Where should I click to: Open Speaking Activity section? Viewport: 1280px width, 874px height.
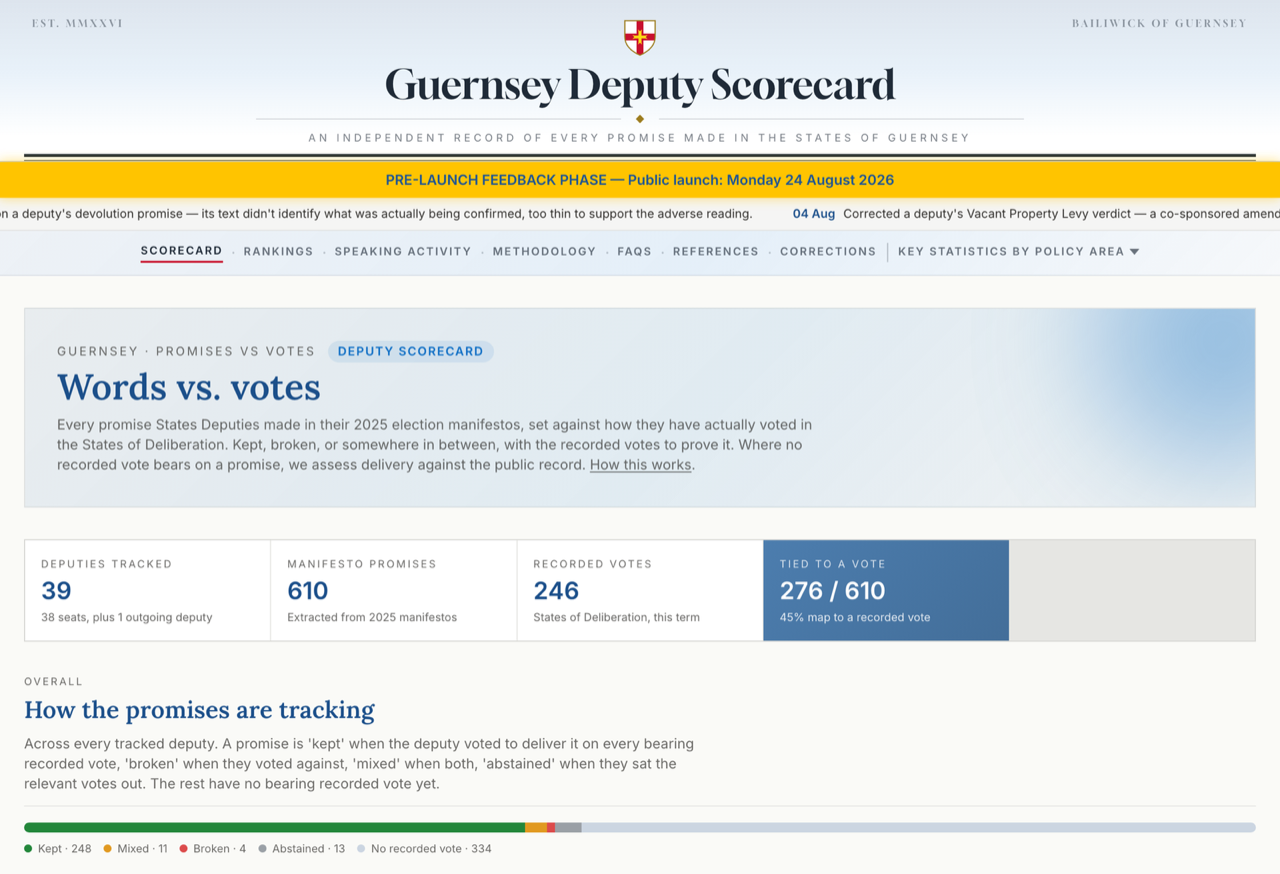pyautogui.click(x=403, y=251)
